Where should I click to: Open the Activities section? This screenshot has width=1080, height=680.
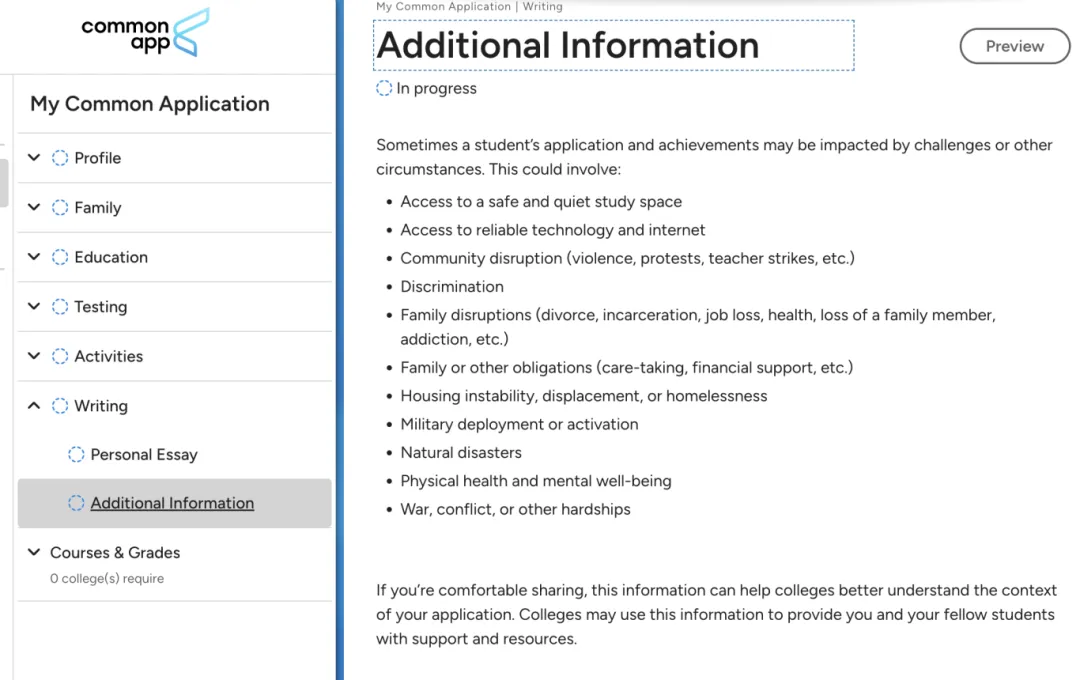pos(108,356)
